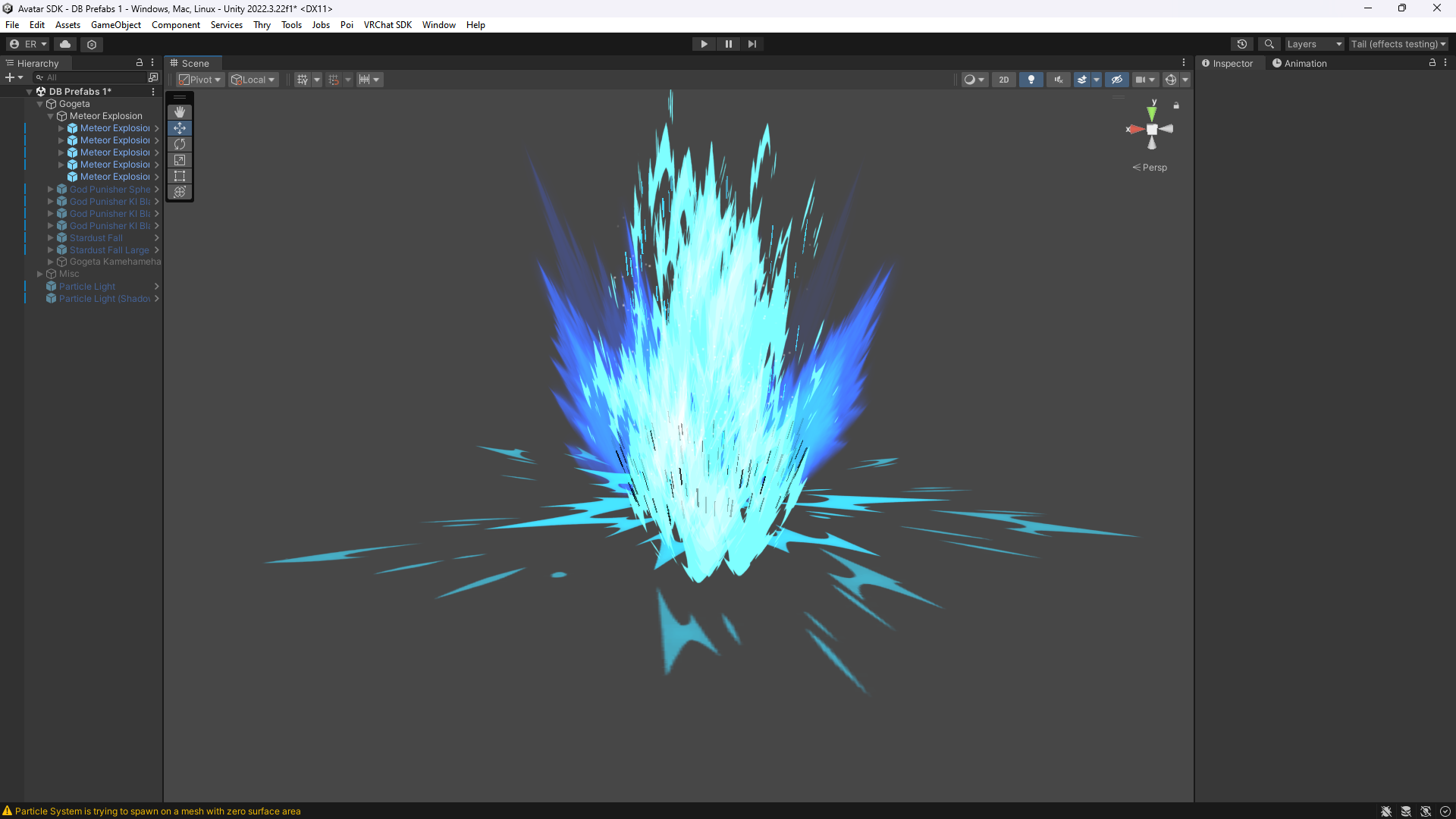Open the global Search magnifier icon
The width and height of the screenshot is (1456, 819).
pyautogui.click(x=1269, y=44)
